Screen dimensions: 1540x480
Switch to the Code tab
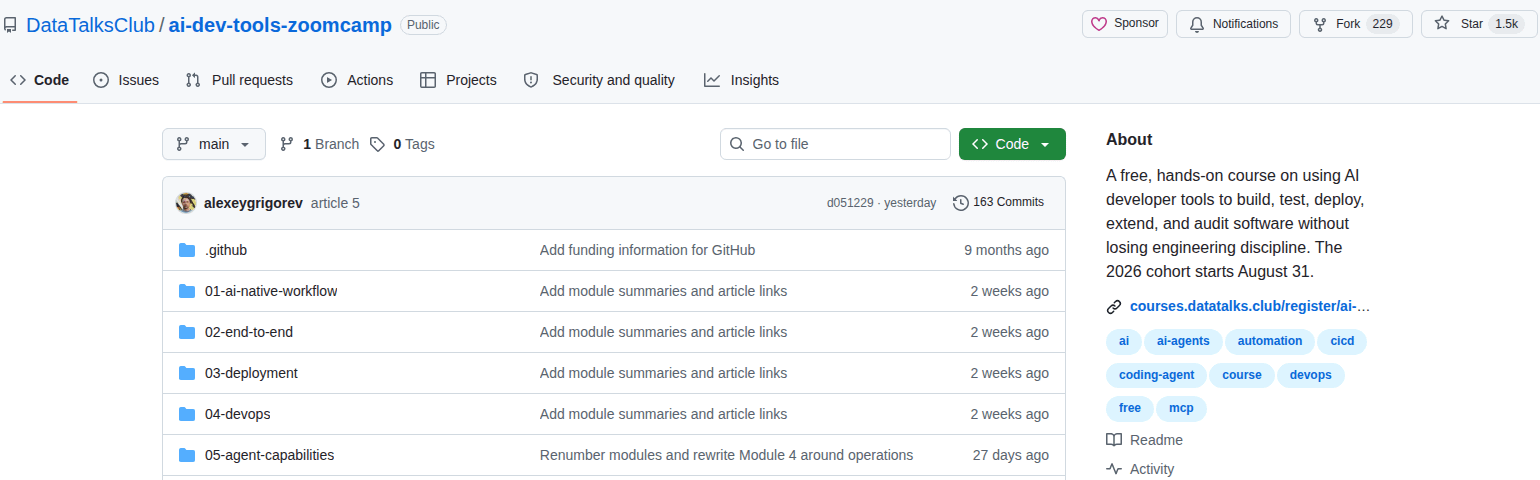[40, 80]
